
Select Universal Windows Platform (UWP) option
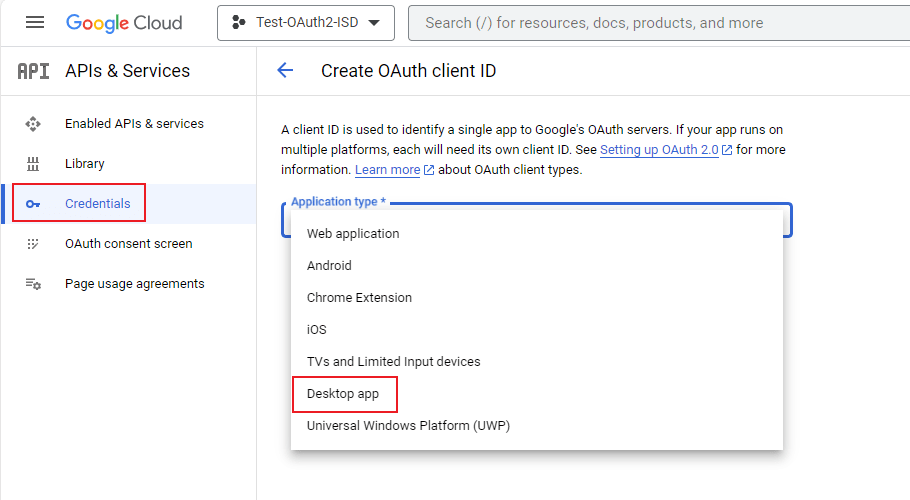point(408,426)
